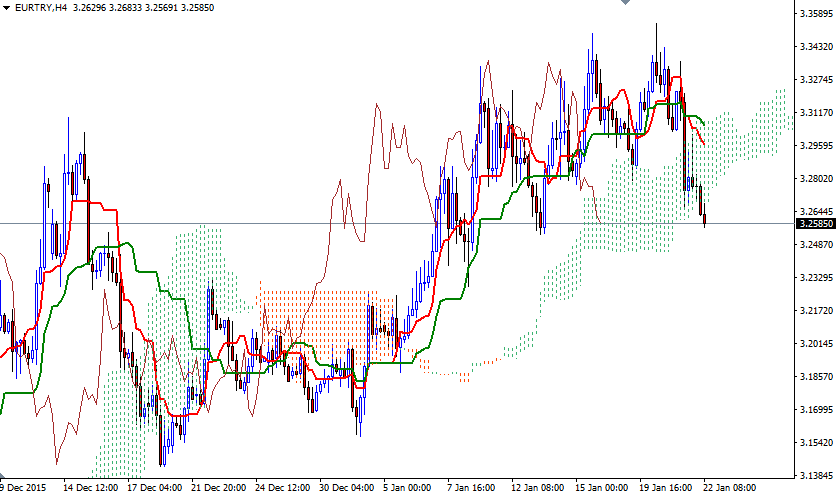Click the 3.31170 price scale label
This screenshot has width=836, height=498.
[816, 113]
